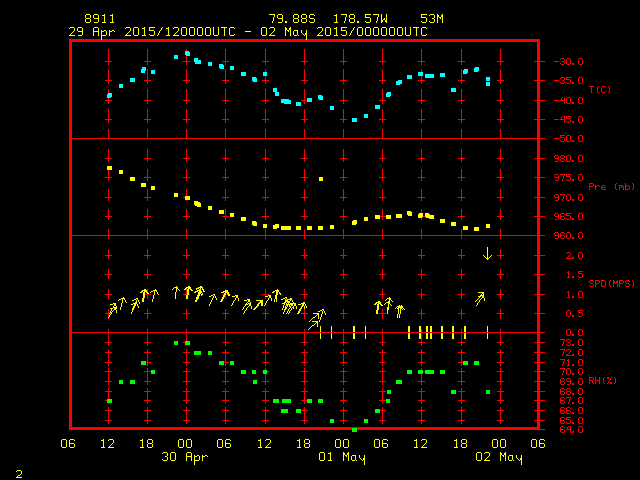Click the 71.0 humidity tick value
Image resolution: width=640 pixels, height=480 pixels.
571,362
